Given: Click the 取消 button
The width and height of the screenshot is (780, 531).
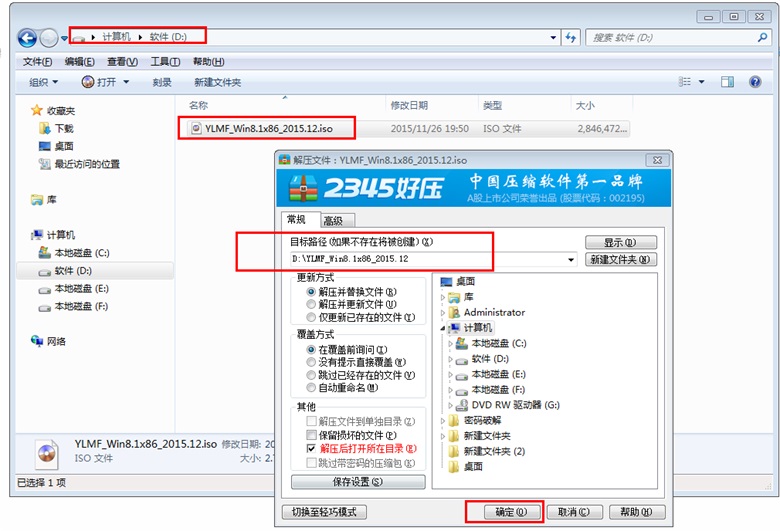Looking at the screenshot, I should 574,512.
